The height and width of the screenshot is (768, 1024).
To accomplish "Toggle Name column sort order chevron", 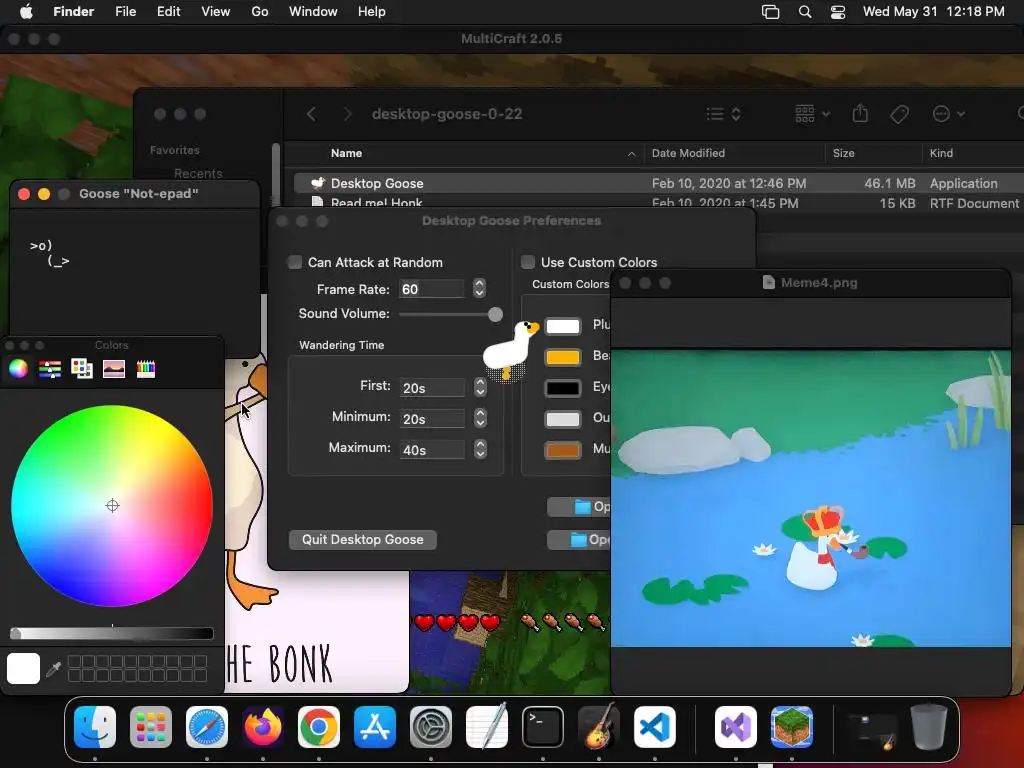I will pos(631,154).
